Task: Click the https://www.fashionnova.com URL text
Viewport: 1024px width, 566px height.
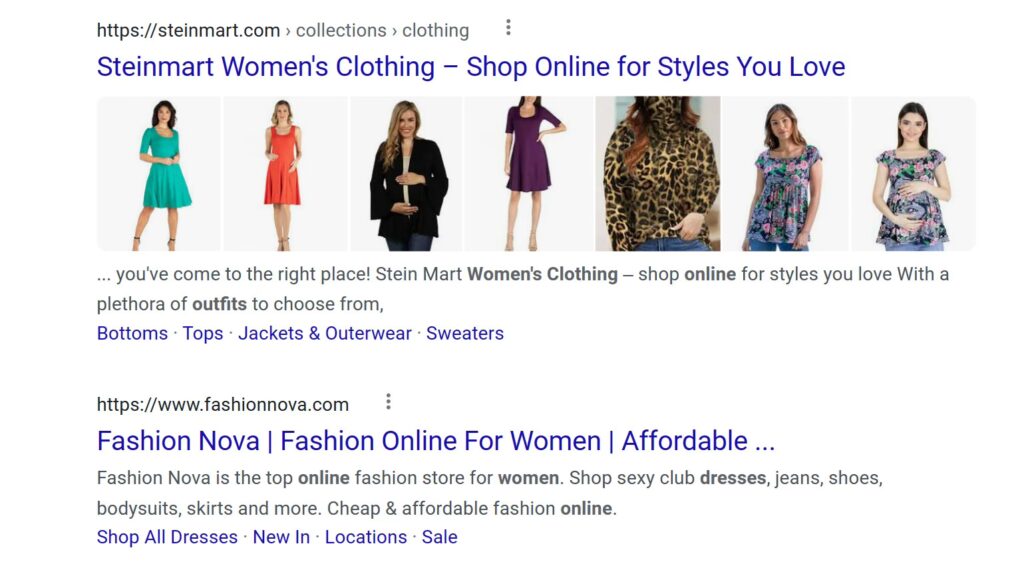Action: tap(223, 405)
